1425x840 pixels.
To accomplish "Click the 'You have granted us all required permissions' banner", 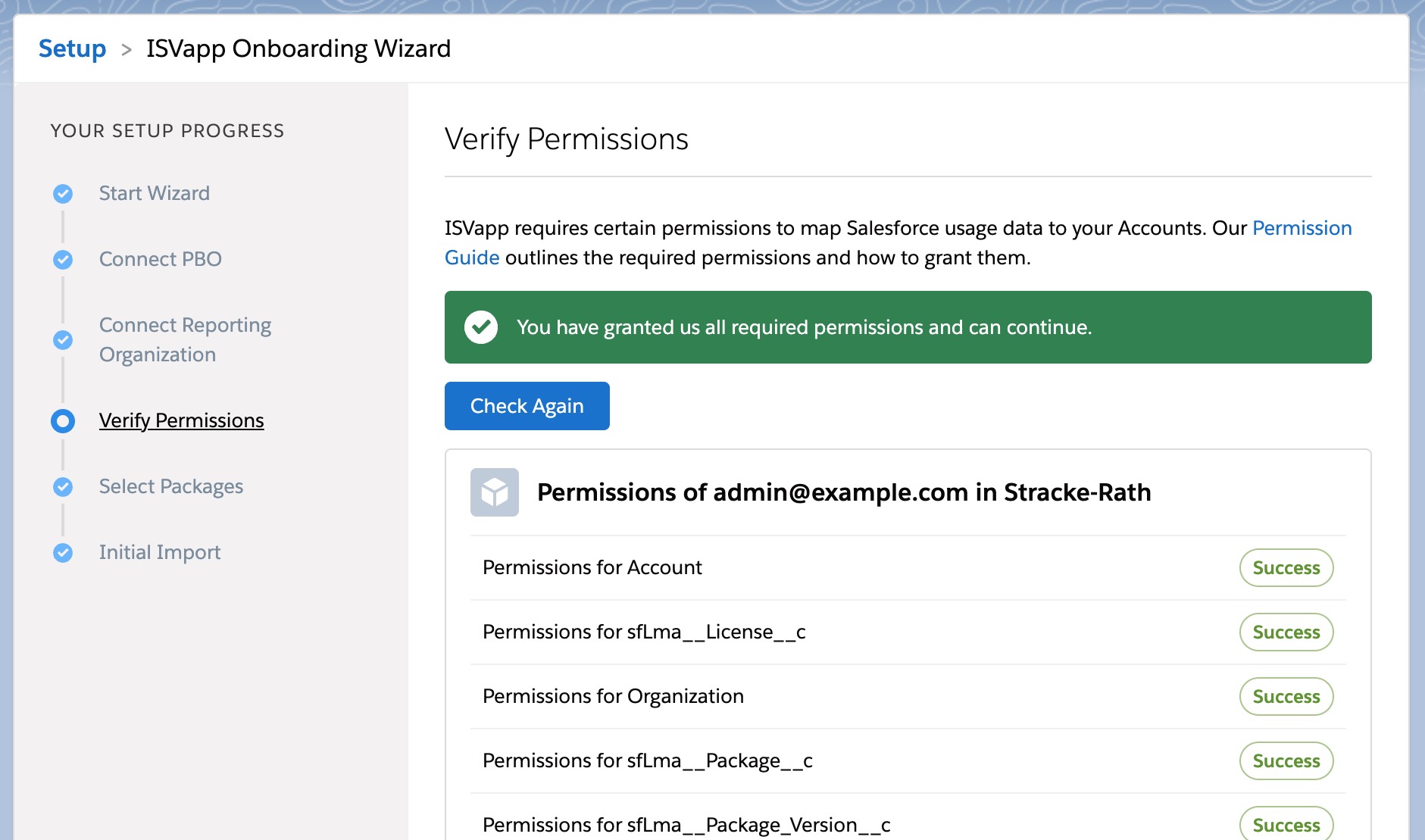I will pos(908,327).
